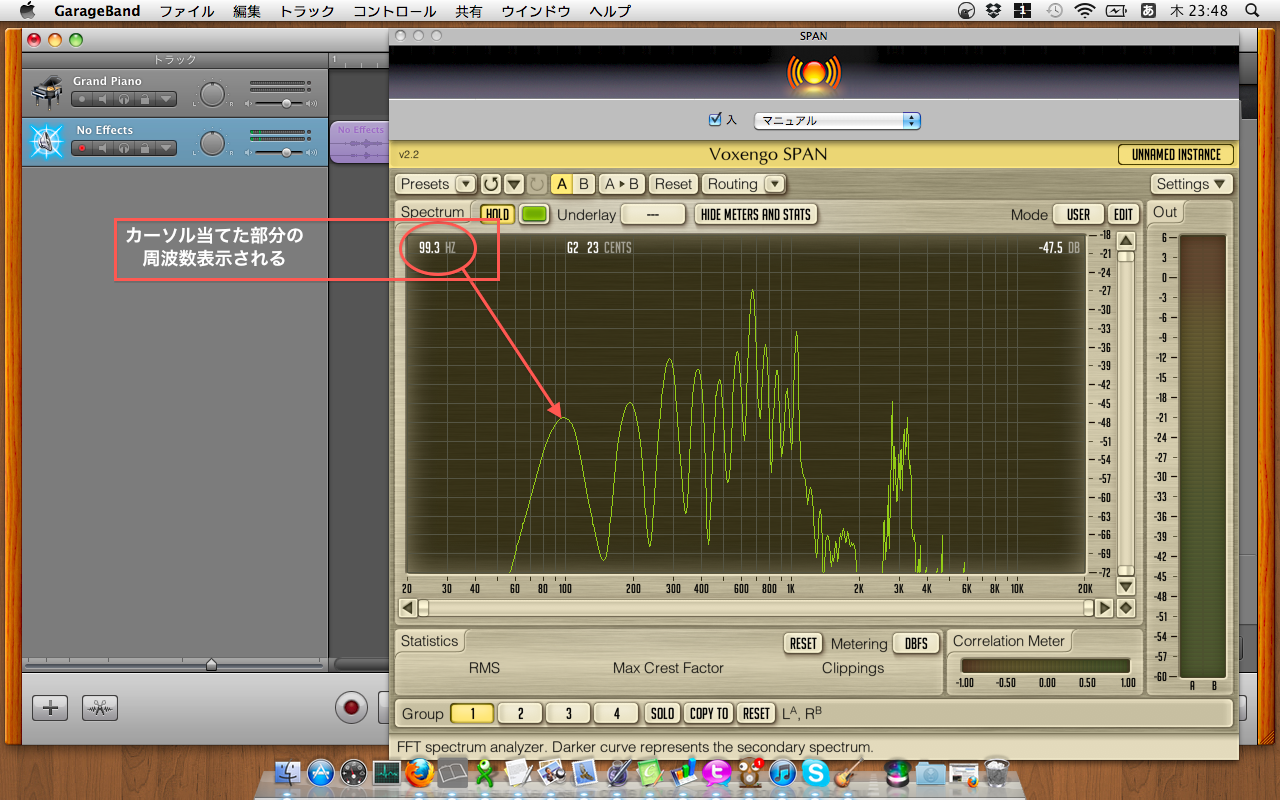The width and height of the screenshot is (1280, 800).
Task: Select the A state button
Action: [561, 184]
